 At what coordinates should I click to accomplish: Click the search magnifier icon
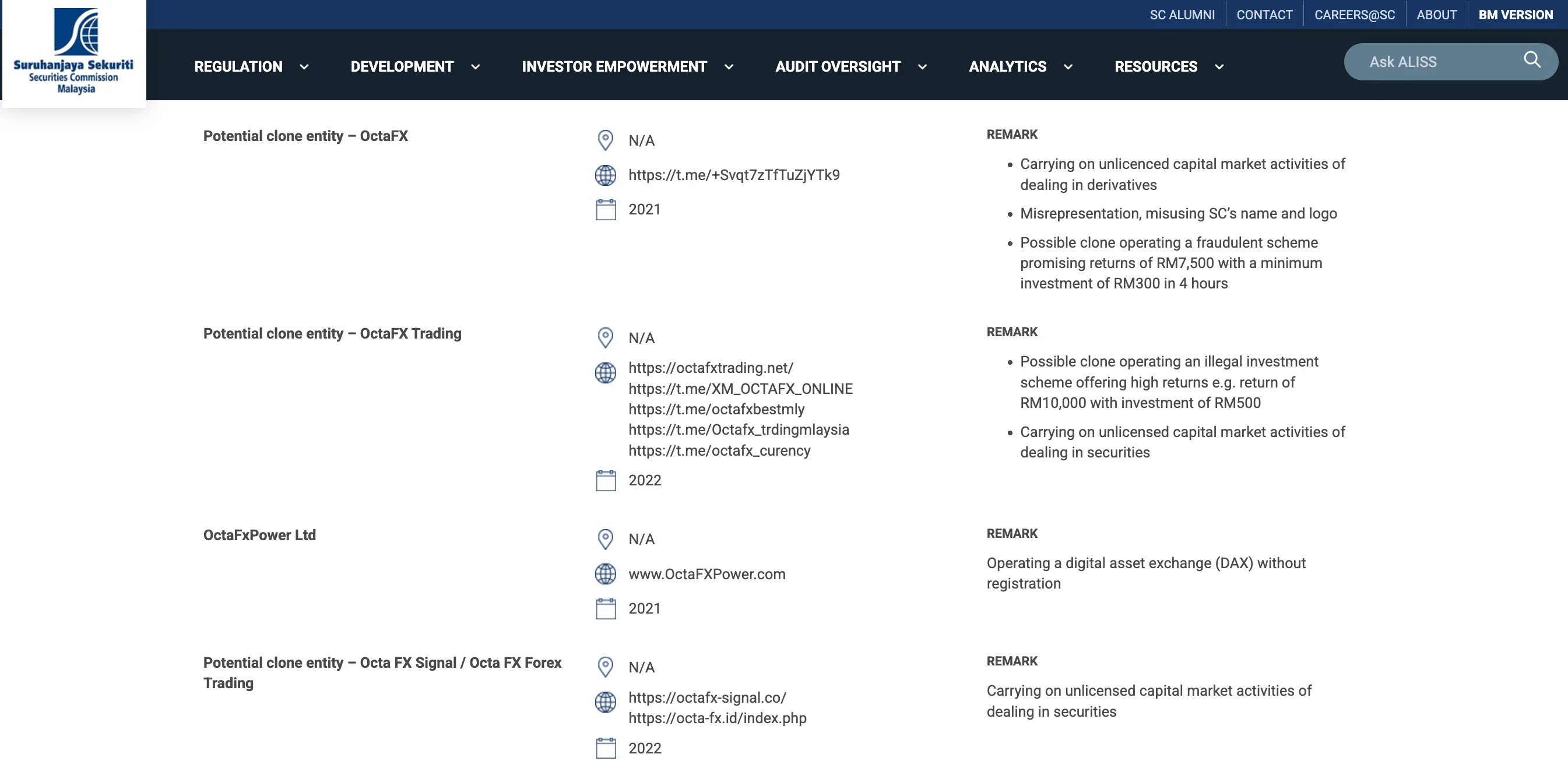click(x=1531, y=60)
